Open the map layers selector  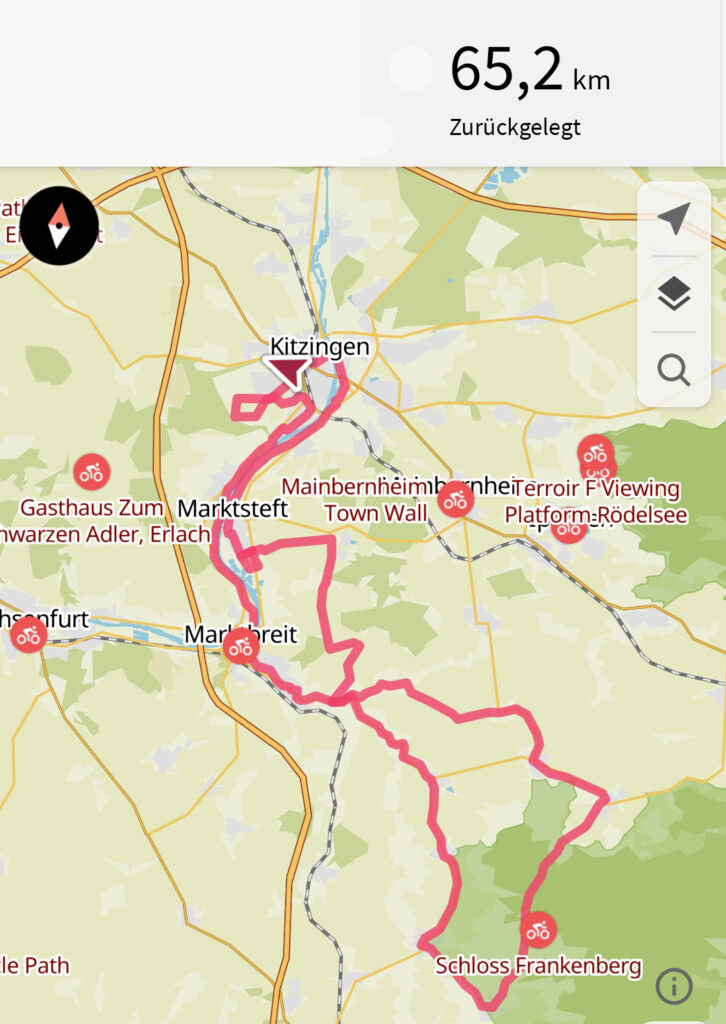[674, 294]
